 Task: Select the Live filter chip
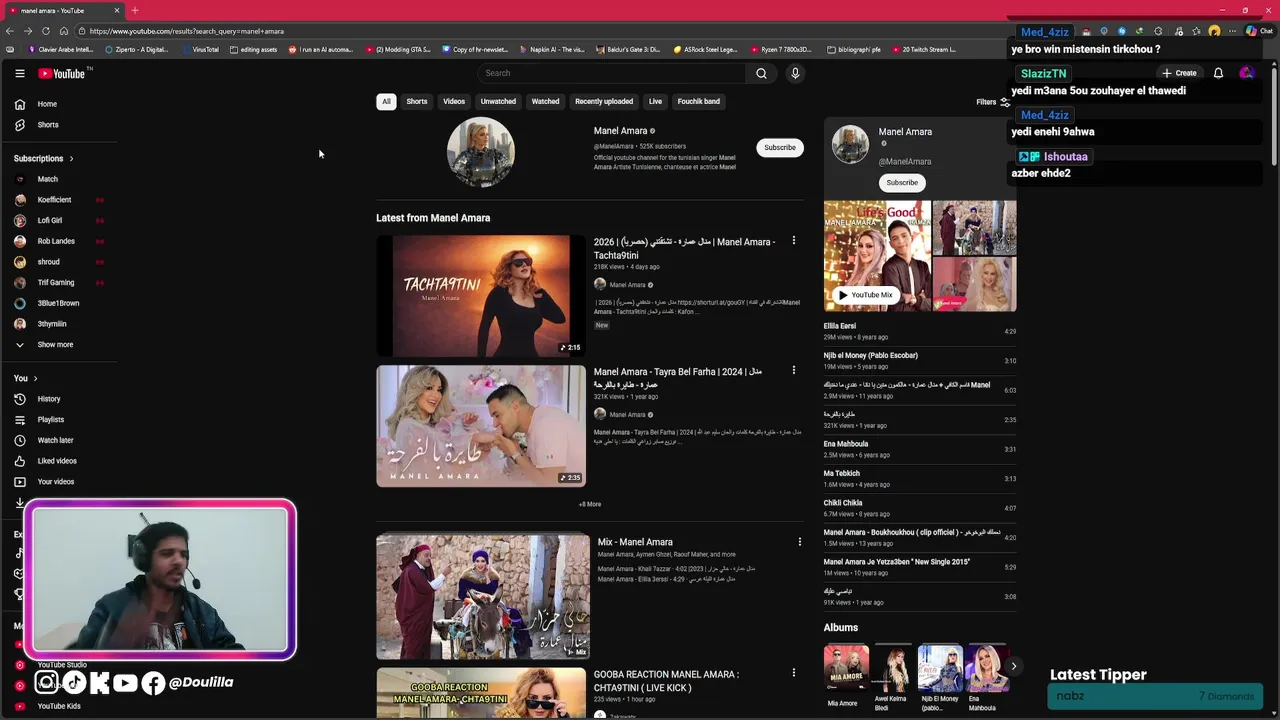click(x=655, y=101)
